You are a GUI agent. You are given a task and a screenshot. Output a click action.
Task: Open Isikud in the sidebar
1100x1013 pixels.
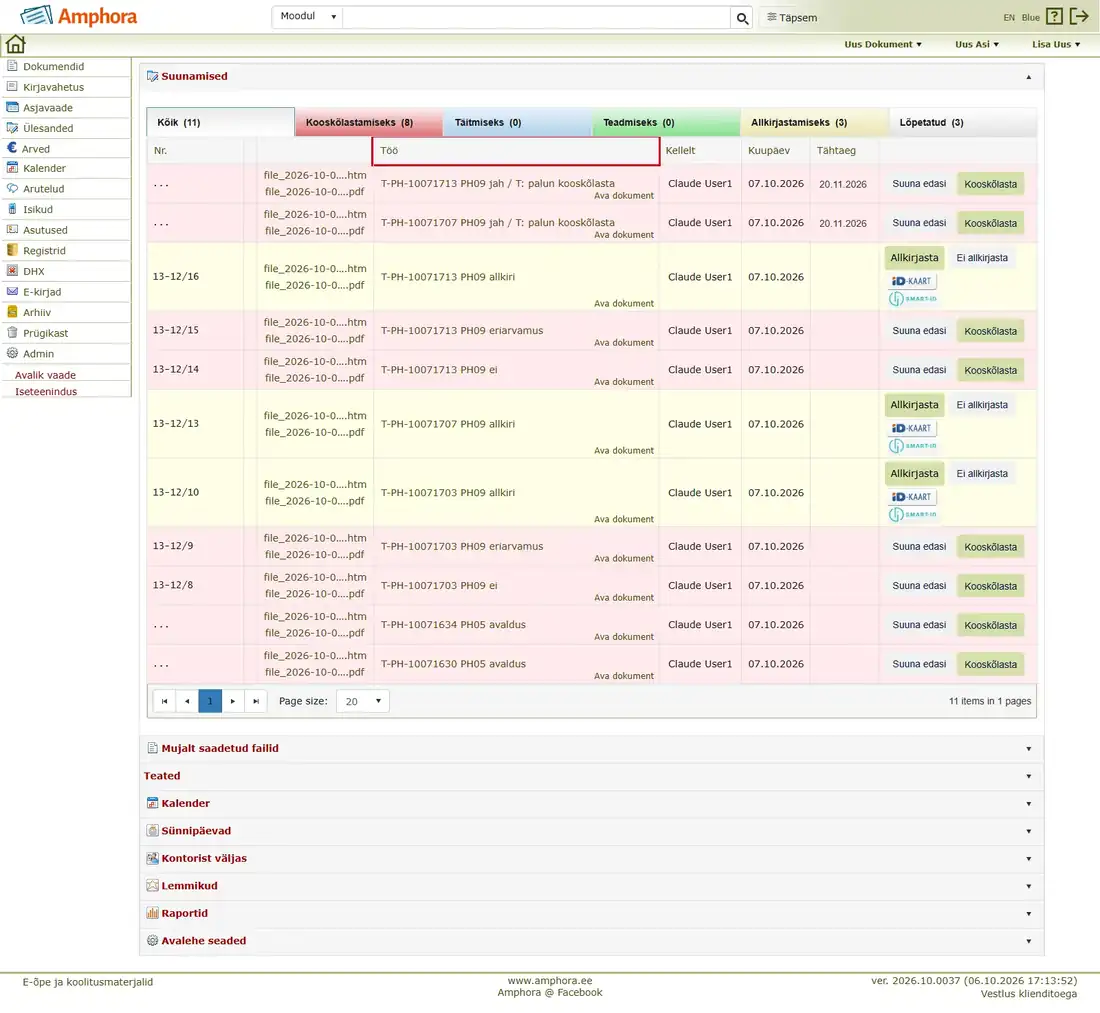[38, 210]
